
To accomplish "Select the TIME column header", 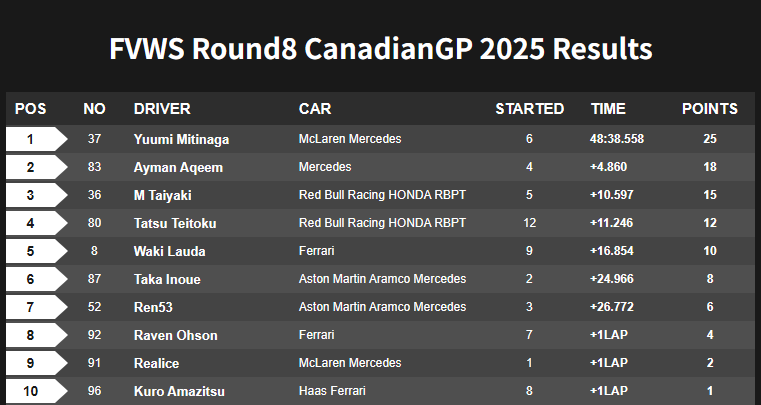I will pyautogui.click(x=608, y=109).
